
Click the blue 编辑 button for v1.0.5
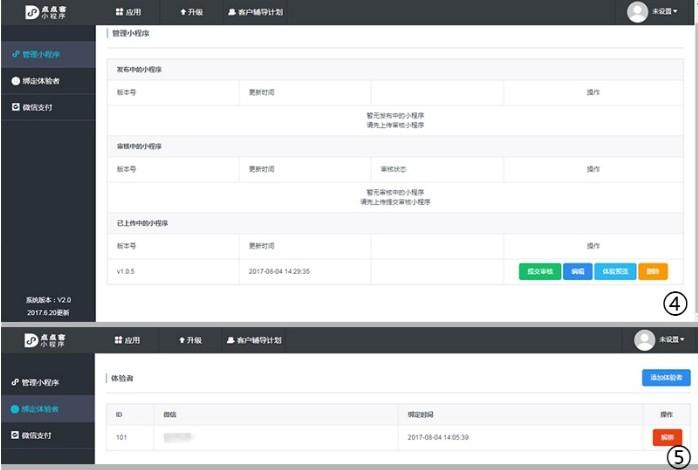[577, 271]
